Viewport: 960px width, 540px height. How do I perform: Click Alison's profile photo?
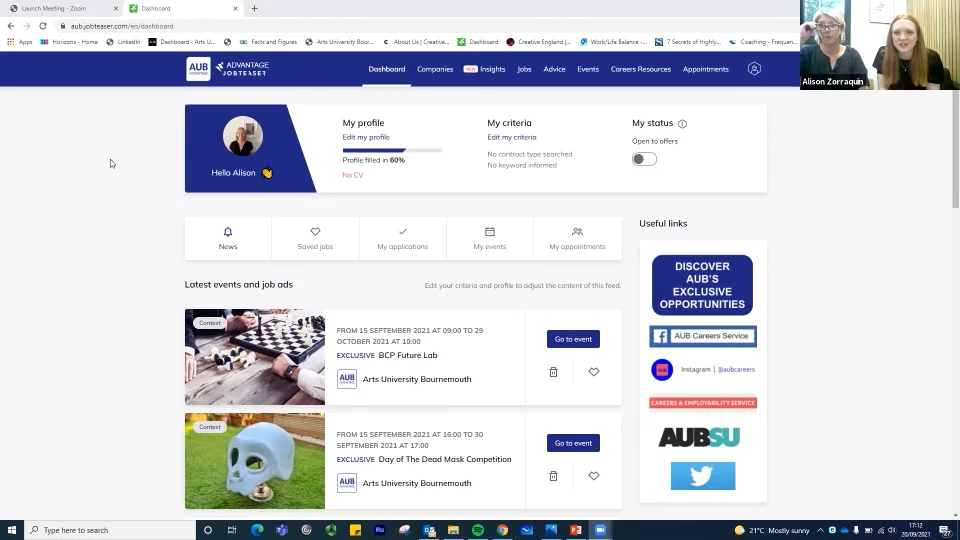242,136
